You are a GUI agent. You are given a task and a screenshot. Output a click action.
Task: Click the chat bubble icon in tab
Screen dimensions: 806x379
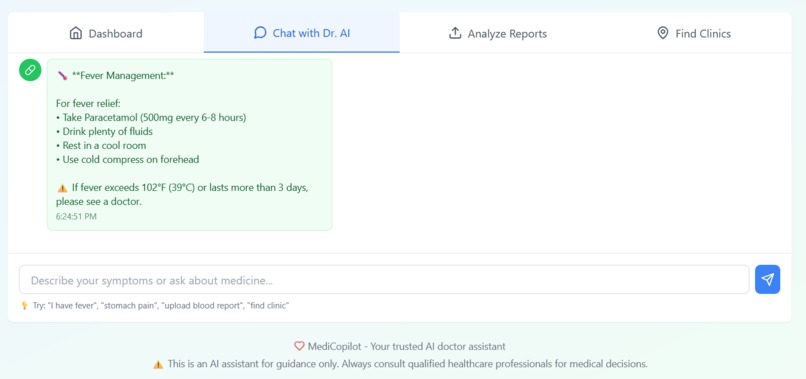coord(260,33)
